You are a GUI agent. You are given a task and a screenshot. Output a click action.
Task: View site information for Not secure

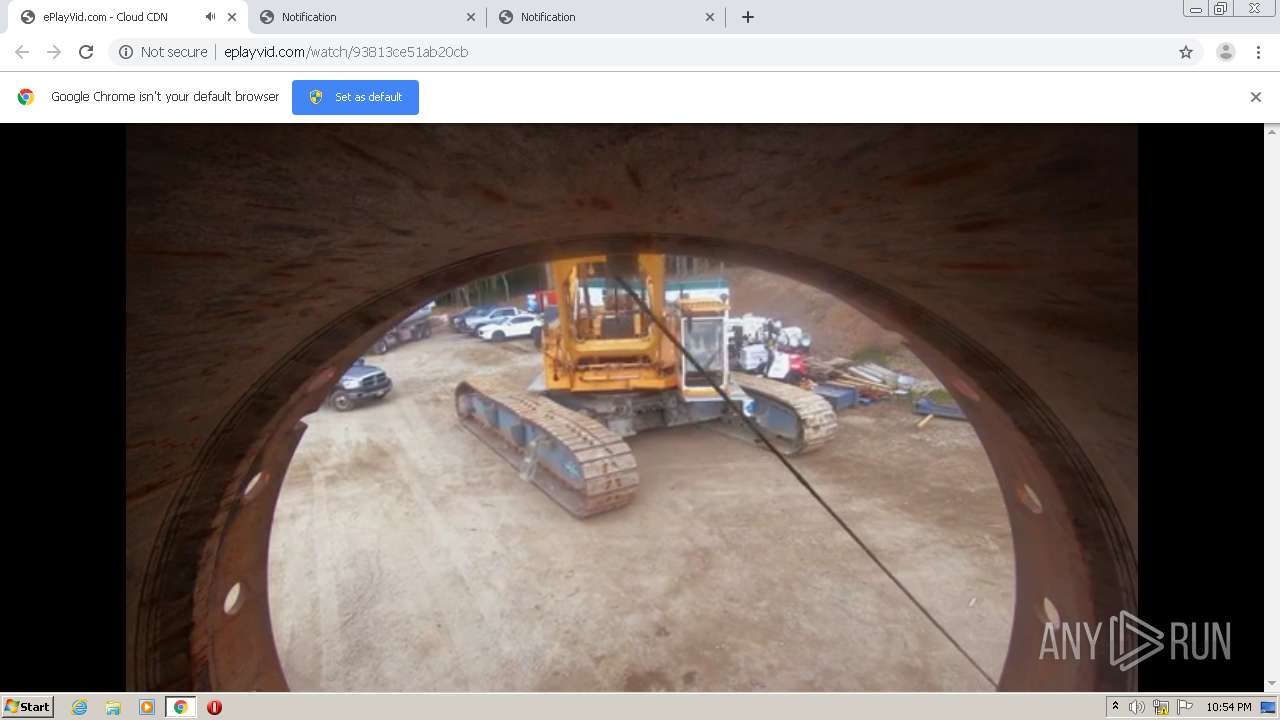point(126,52)
